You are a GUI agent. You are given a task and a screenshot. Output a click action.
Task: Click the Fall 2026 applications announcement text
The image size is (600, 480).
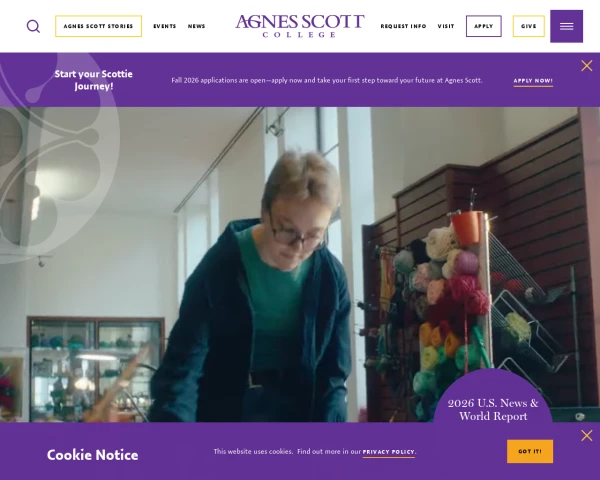tap(327, 80)
